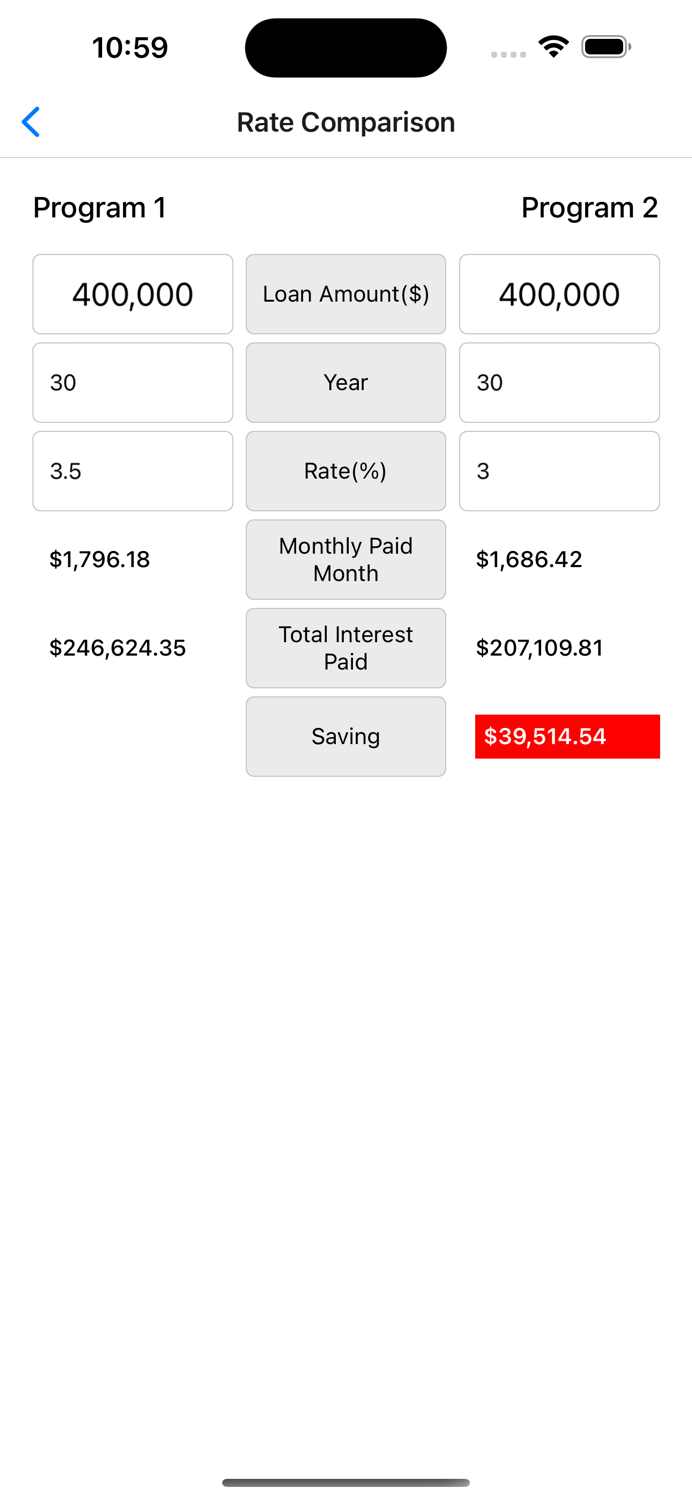692x1500 pixels.
Task: Tap the Rate Comparison title
Action: pos(346,121)
